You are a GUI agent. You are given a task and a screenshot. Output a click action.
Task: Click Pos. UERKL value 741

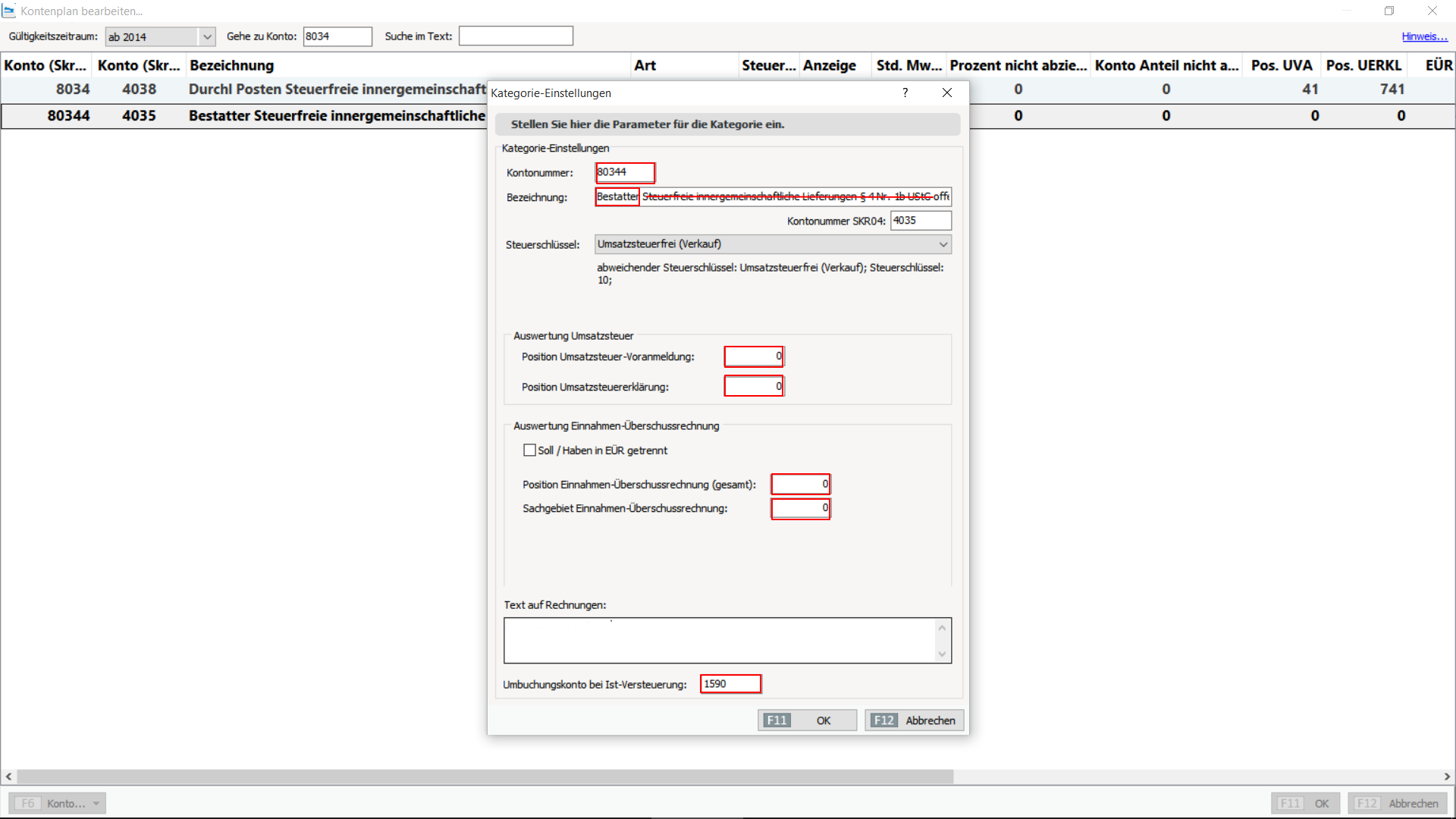click(1392, 89)
